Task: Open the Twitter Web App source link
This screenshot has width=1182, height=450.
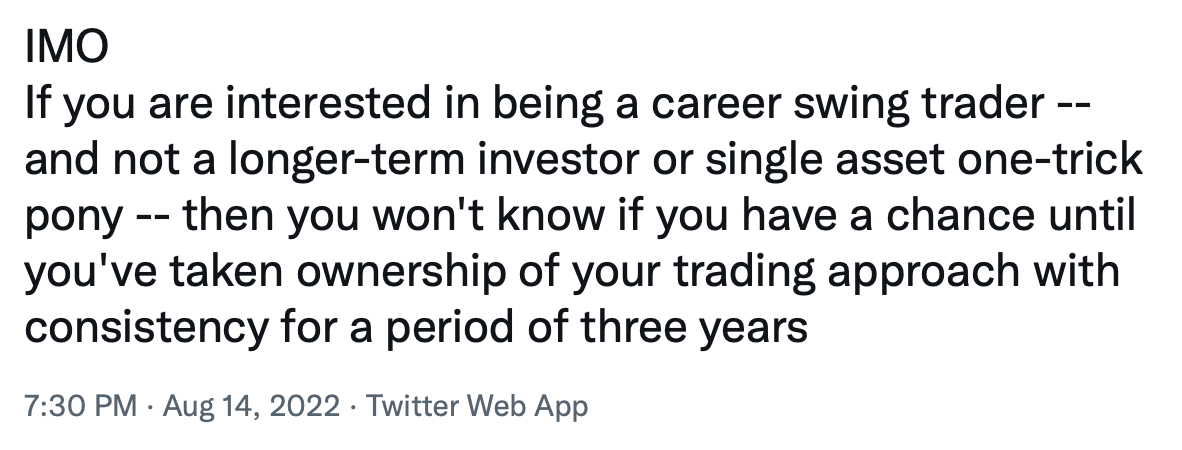Action: (476, 407)
